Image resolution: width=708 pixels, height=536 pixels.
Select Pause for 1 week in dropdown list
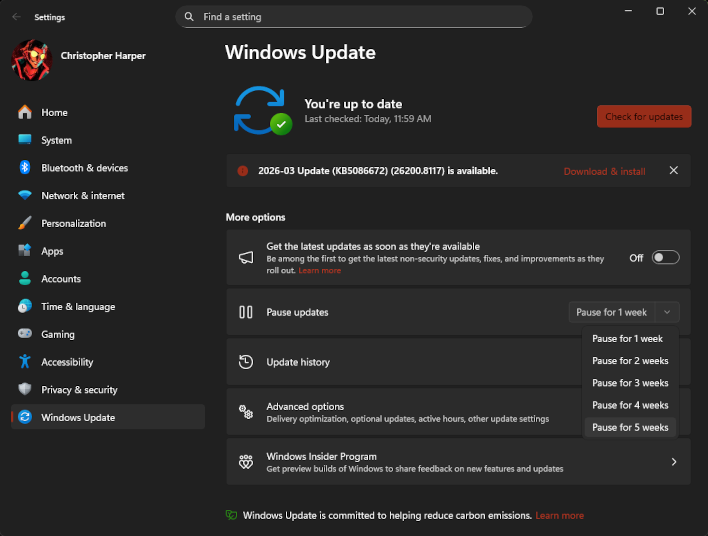630,339
